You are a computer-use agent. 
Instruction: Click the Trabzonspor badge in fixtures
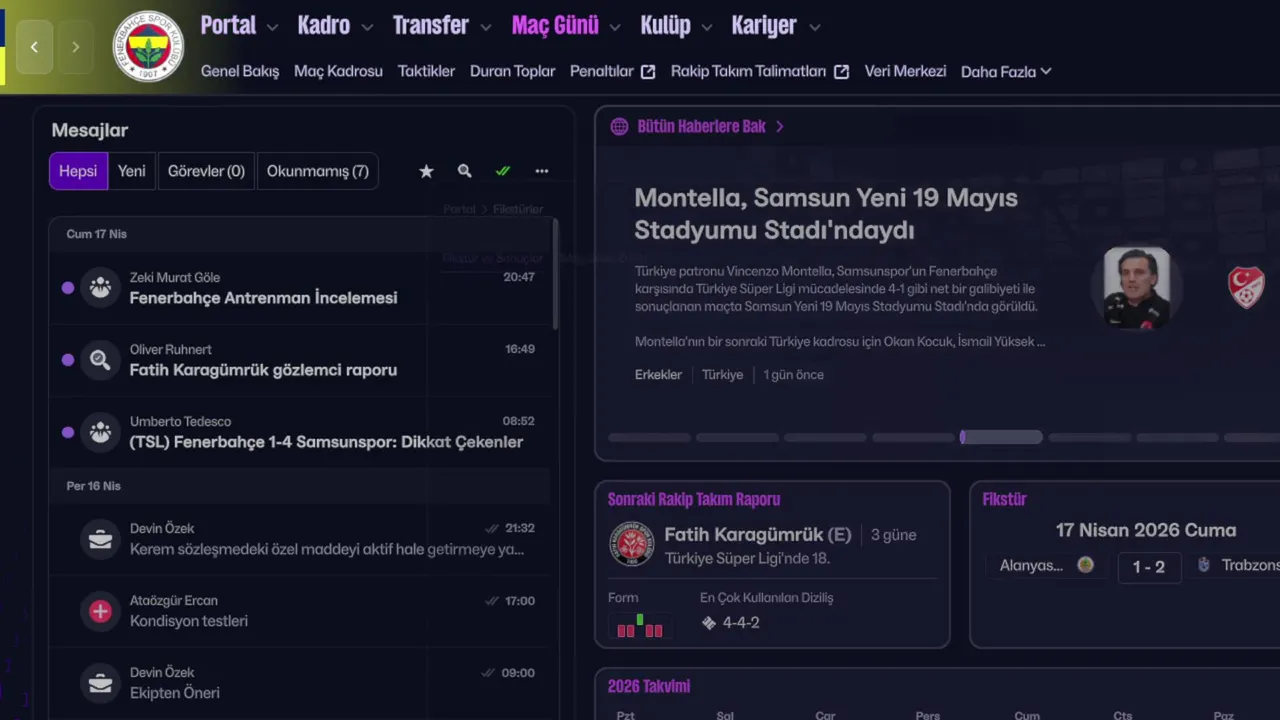coord(1203,565)
